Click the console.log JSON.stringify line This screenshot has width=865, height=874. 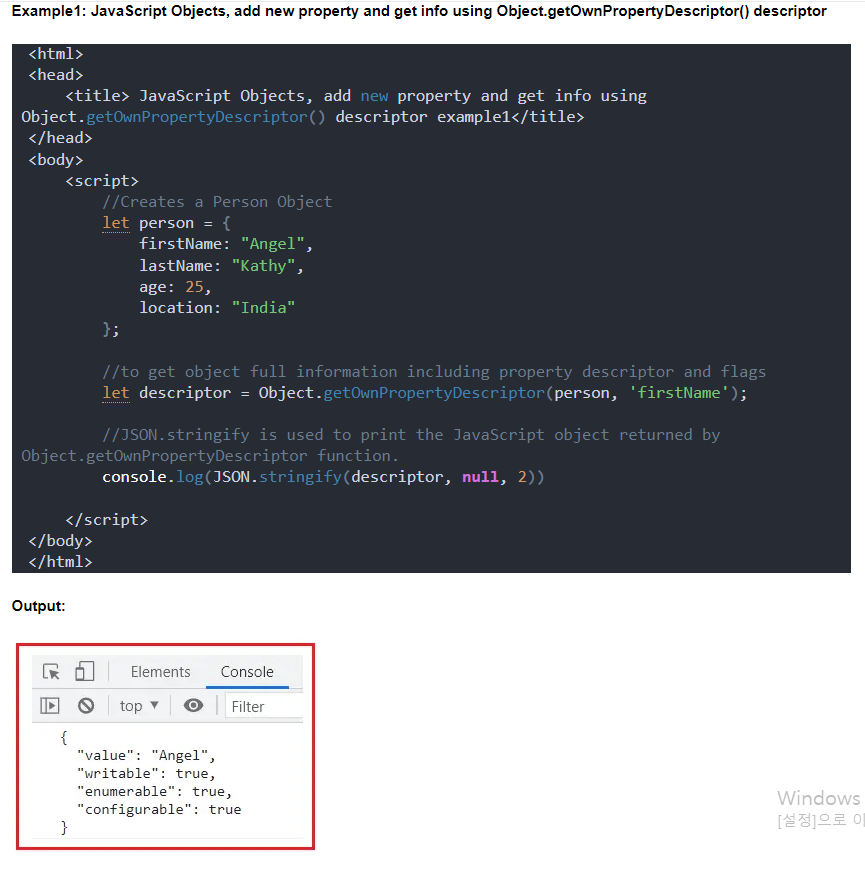[323, 477]
